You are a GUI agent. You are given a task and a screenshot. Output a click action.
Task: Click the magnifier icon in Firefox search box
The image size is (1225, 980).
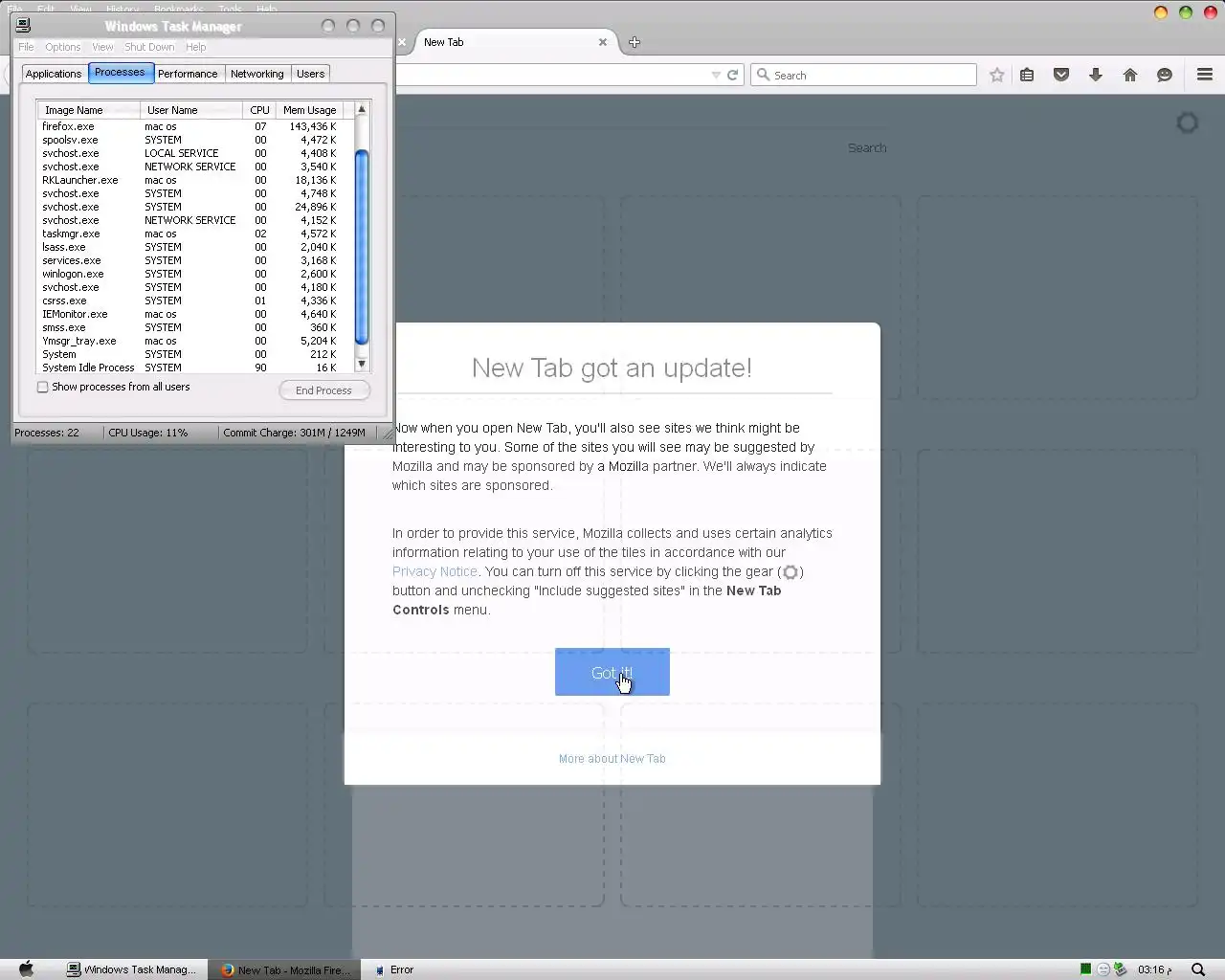(763, 75)
